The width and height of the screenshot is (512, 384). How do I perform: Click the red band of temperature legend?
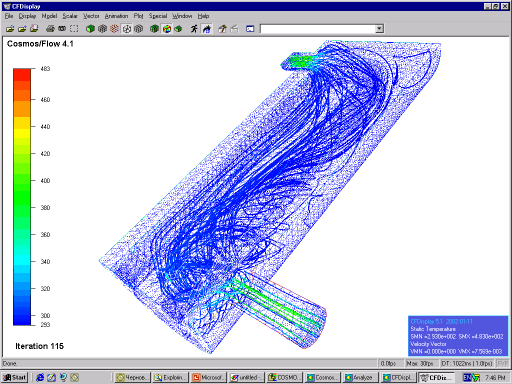22,75
